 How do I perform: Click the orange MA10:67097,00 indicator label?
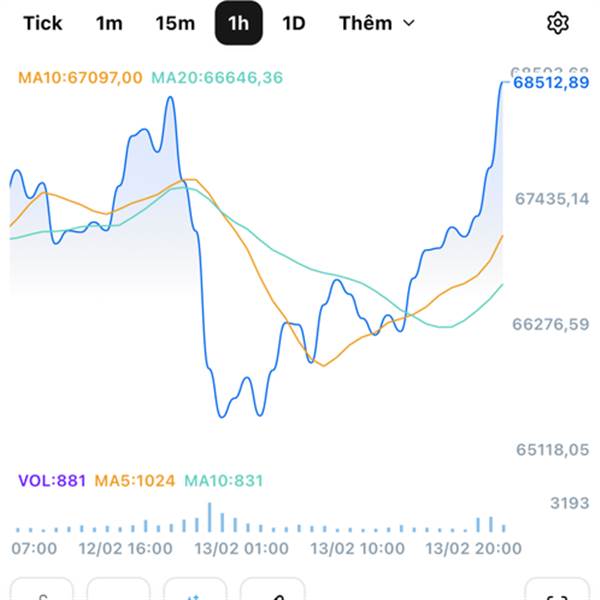80,76
